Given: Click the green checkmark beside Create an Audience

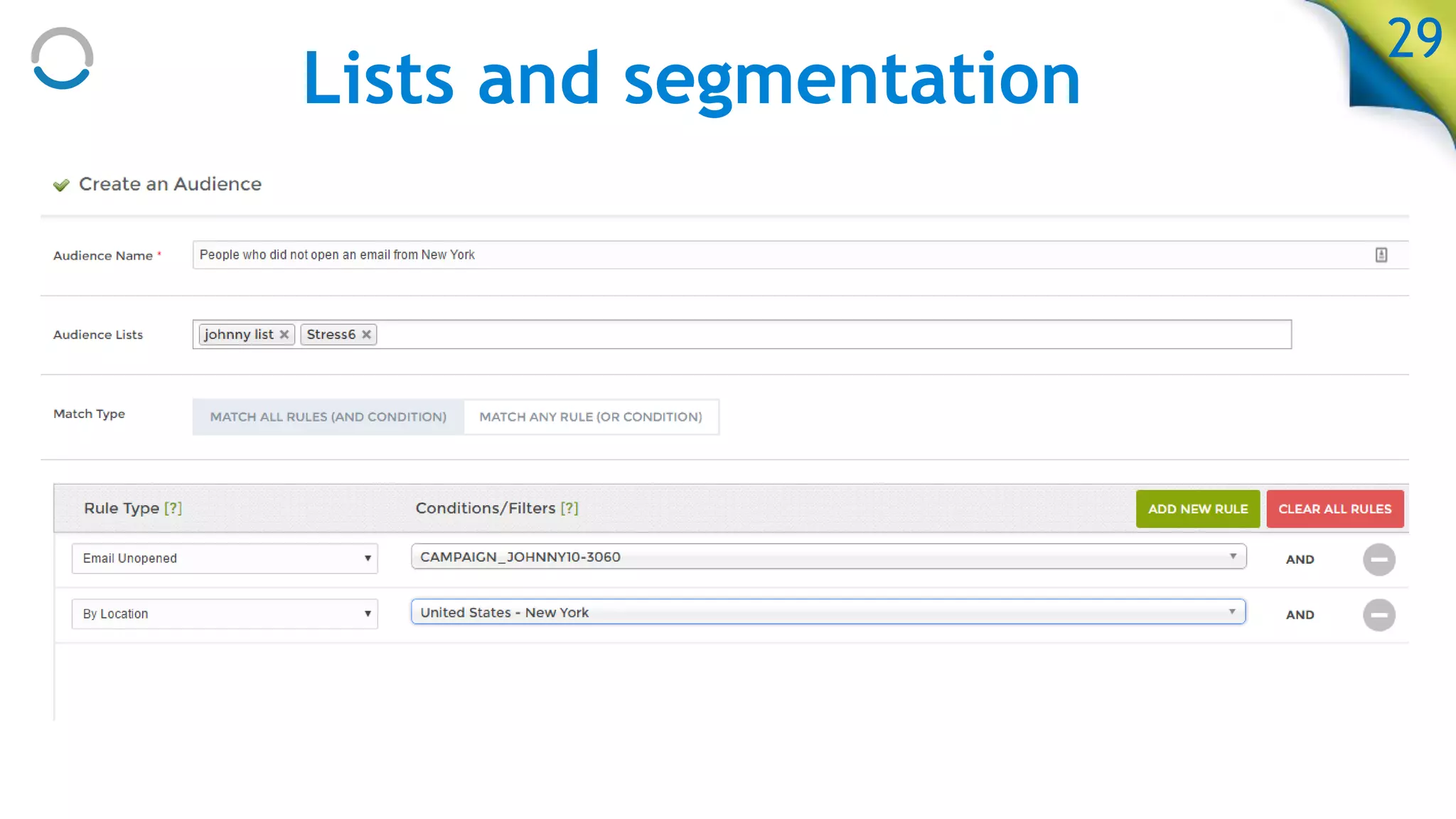Looking at the screenshot, I should point(61,185).
